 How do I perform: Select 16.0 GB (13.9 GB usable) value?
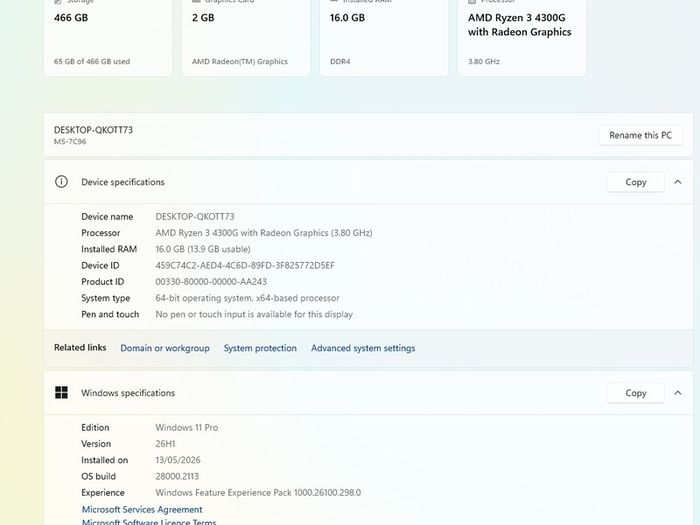pos(203,249)
